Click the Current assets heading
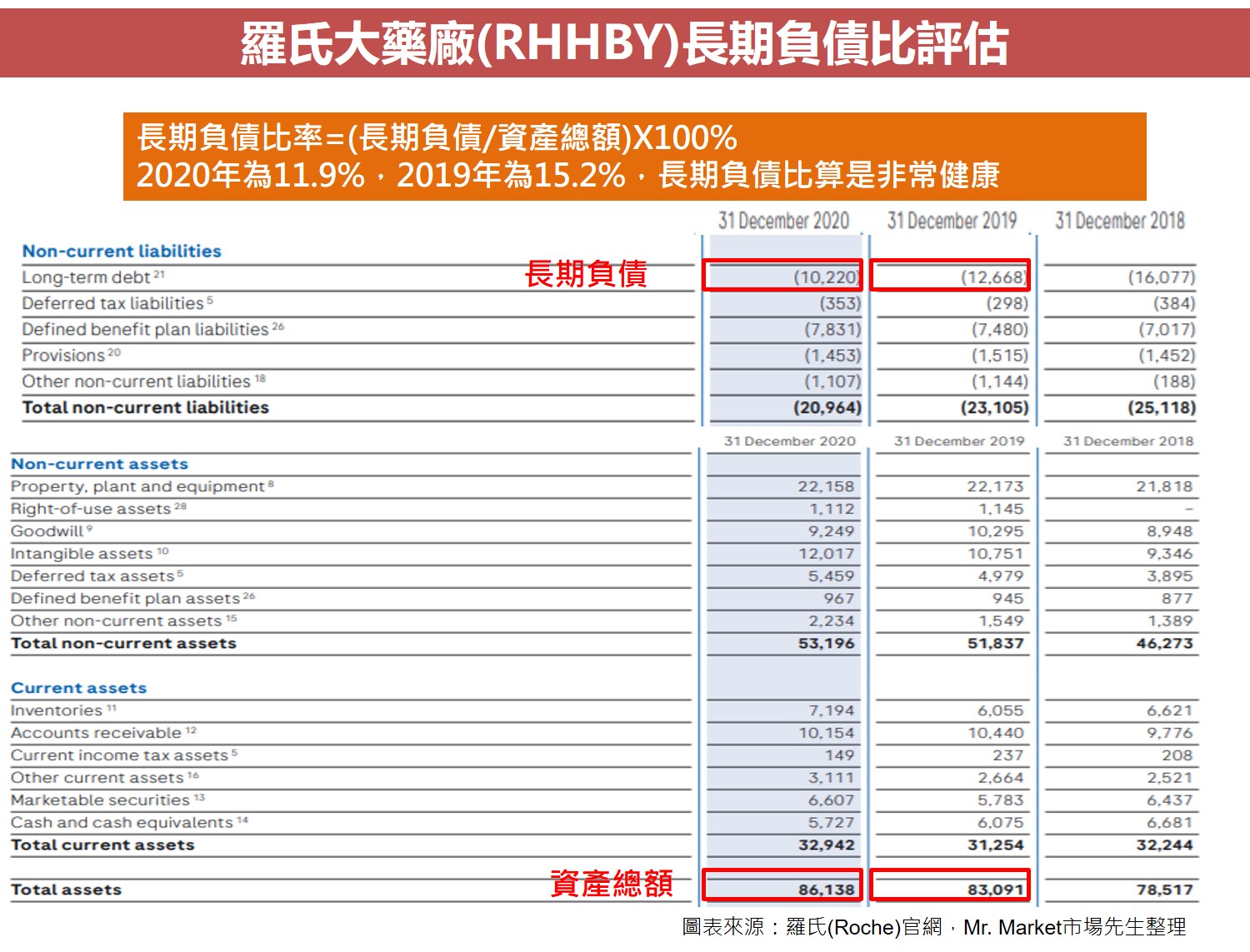 pos(78,688)
